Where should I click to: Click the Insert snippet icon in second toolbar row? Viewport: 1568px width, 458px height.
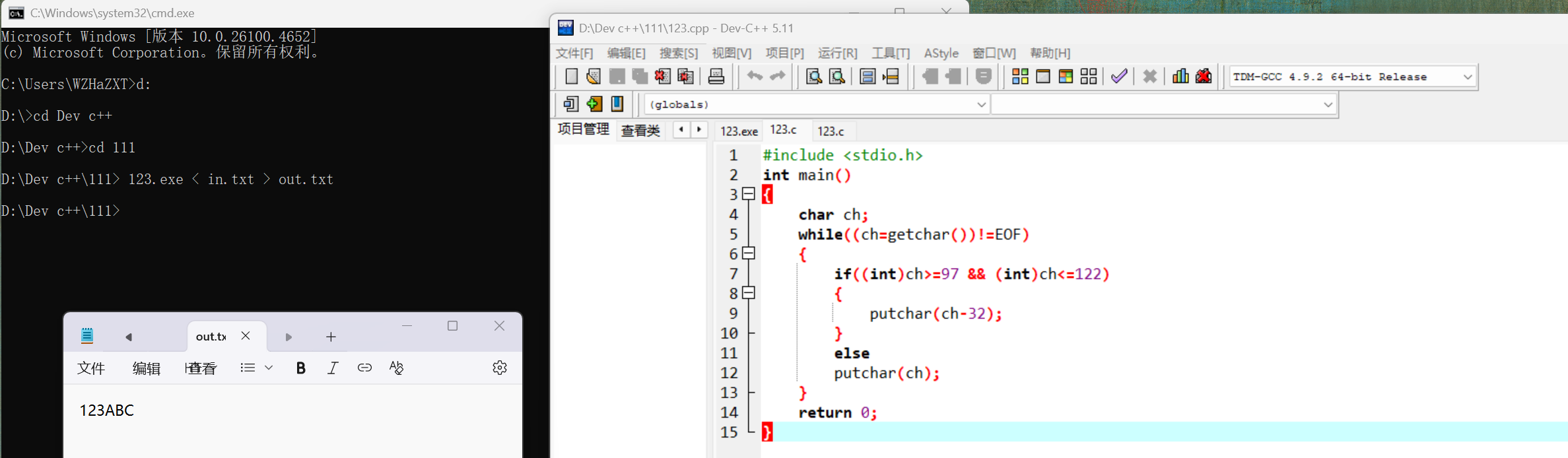[571, 104]
